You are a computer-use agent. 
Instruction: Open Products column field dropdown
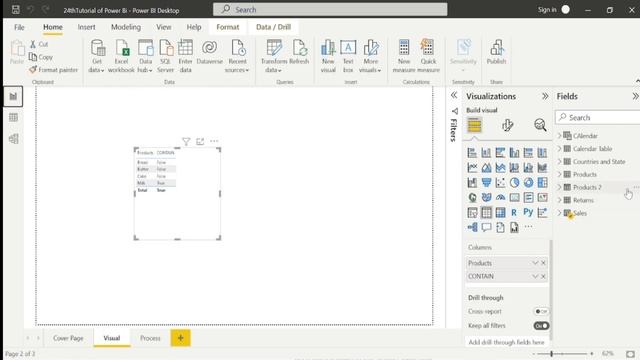(535, 263)
